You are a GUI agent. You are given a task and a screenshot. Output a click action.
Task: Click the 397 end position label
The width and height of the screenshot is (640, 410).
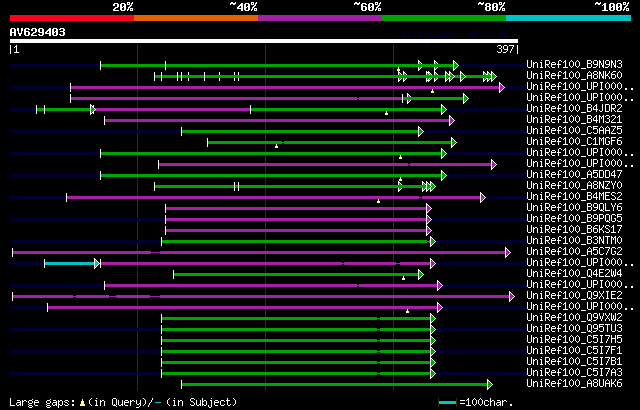(505, 49)
